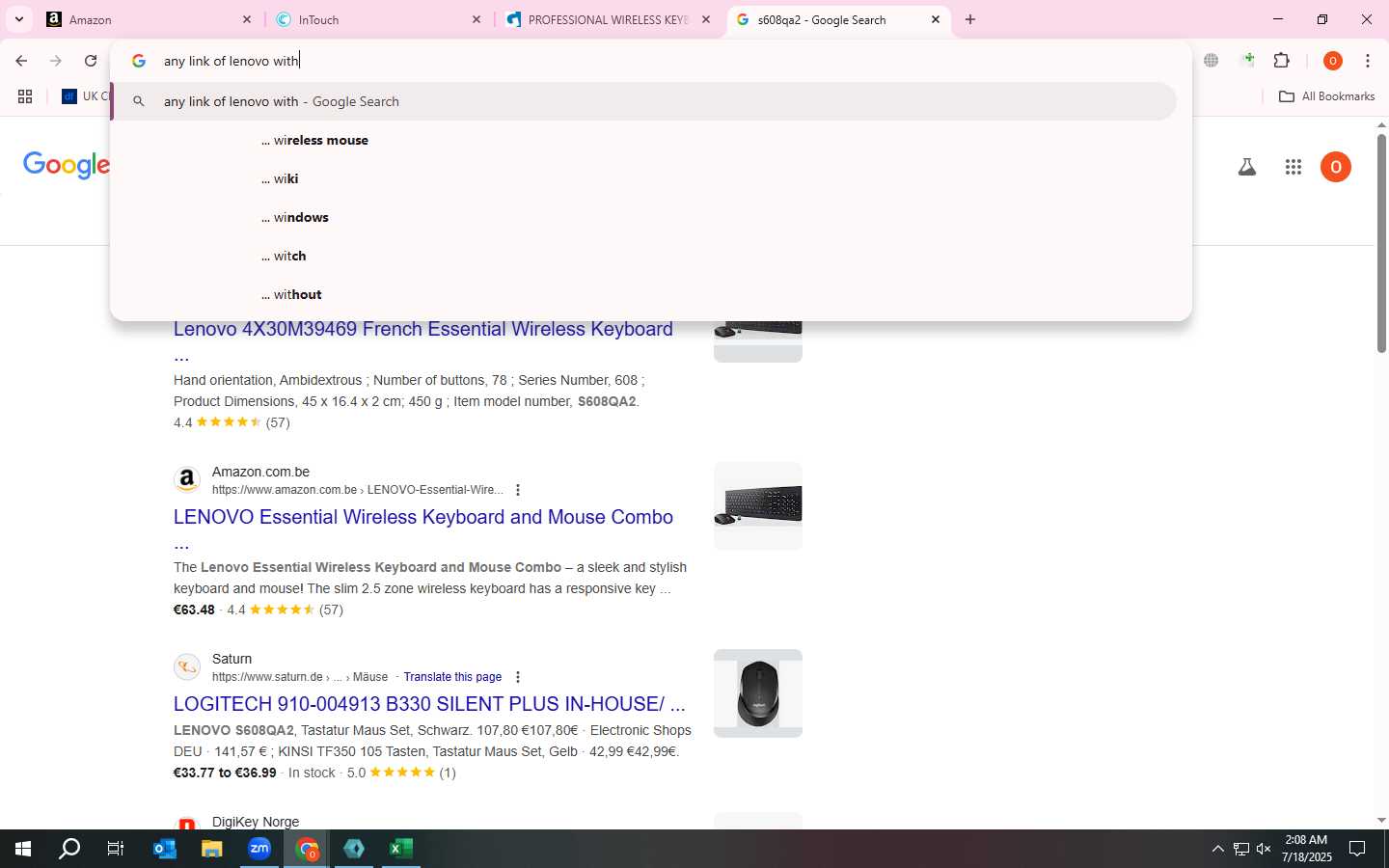Select 'any link of lenovo with - Google Search' suggestion
Image resolution: width=1389 pixels, height=868 pixels.
(644, 101)
